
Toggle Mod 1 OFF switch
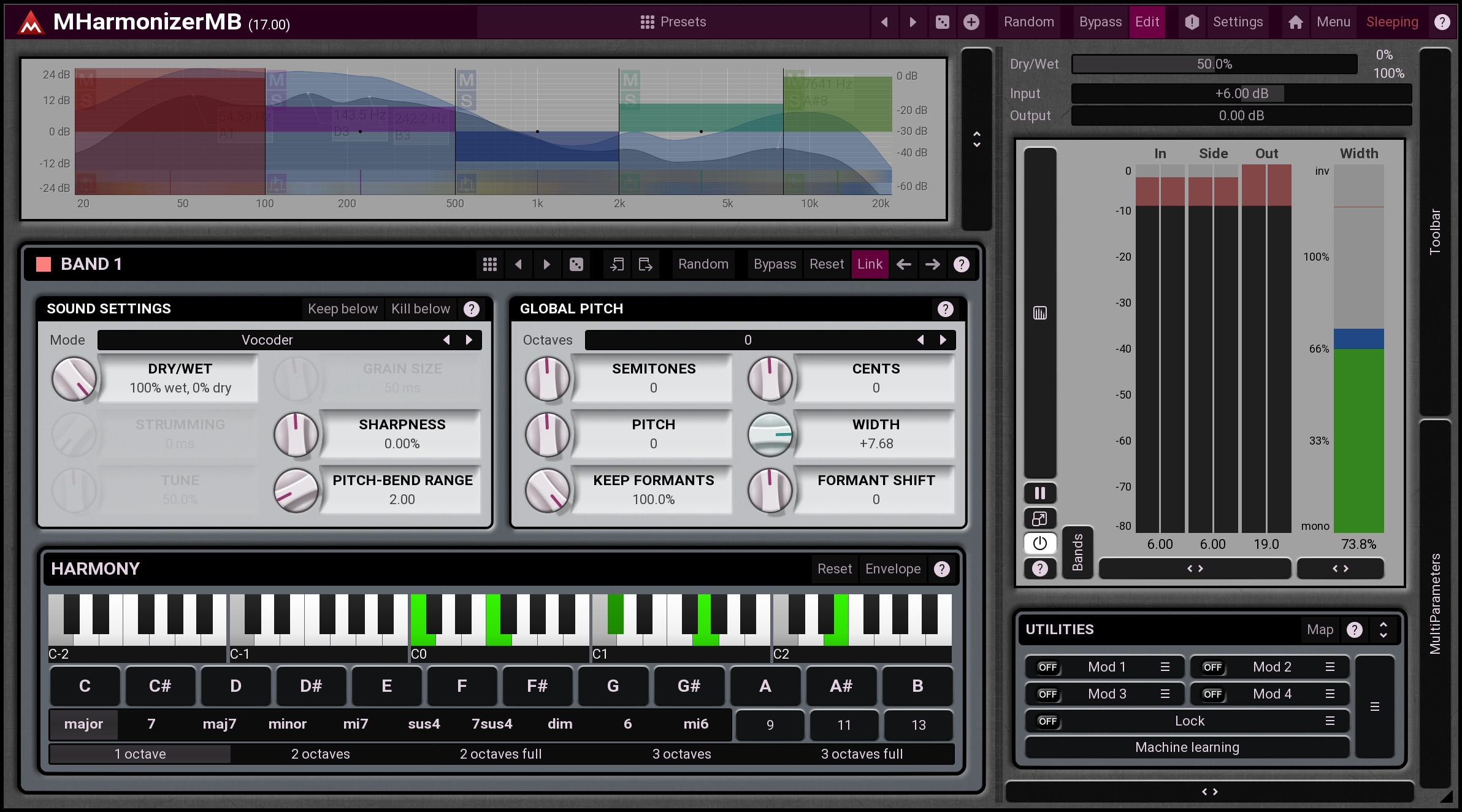tap(1047, 667)
